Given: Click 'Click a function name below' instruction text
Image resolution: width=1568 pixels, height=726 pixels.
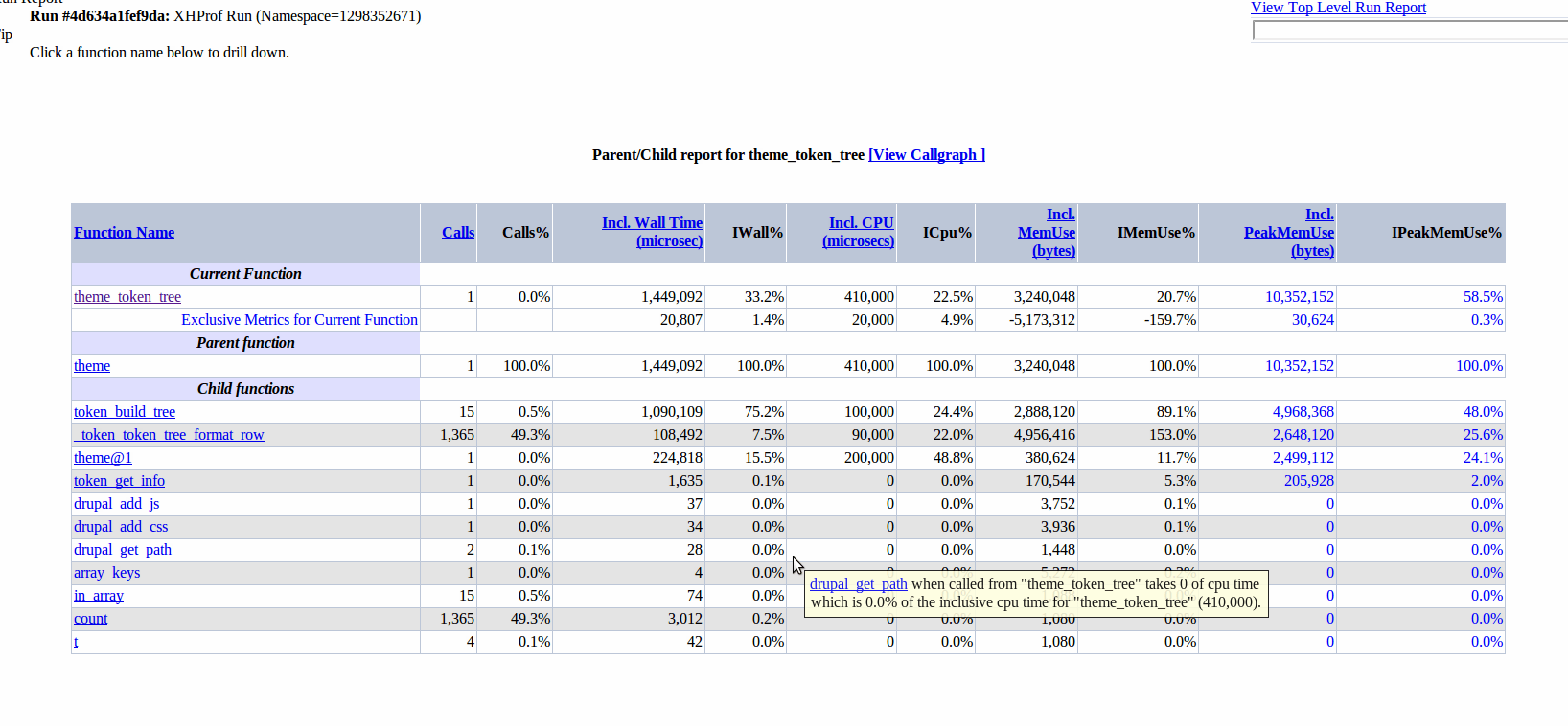Looking at the screenshot, I should click(159, 53).
